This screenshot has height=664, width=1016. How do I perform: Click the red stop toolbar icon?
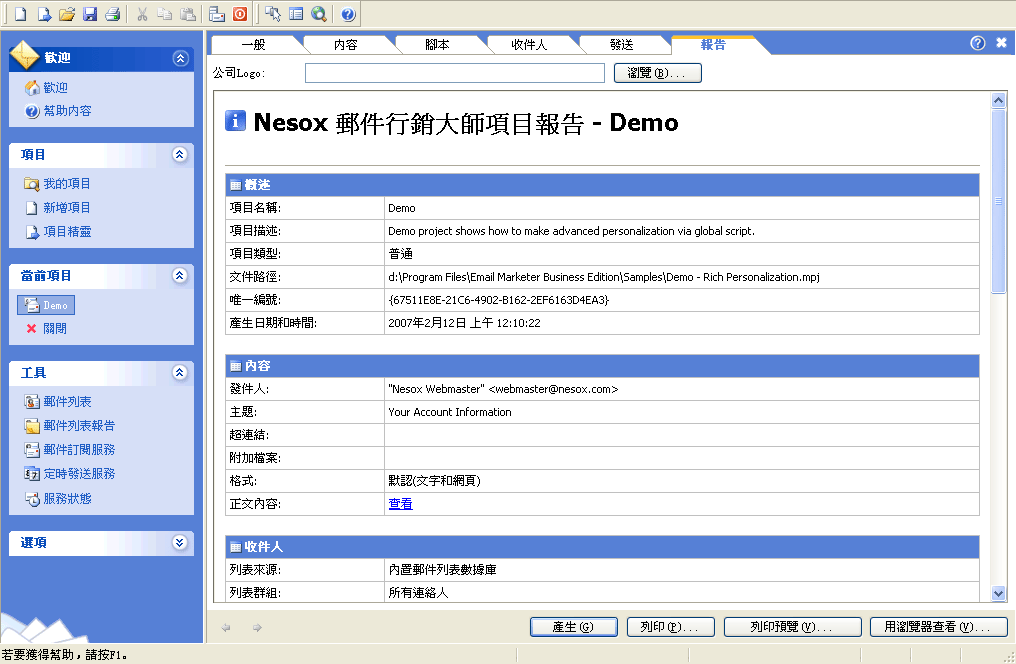pos(240,14)
